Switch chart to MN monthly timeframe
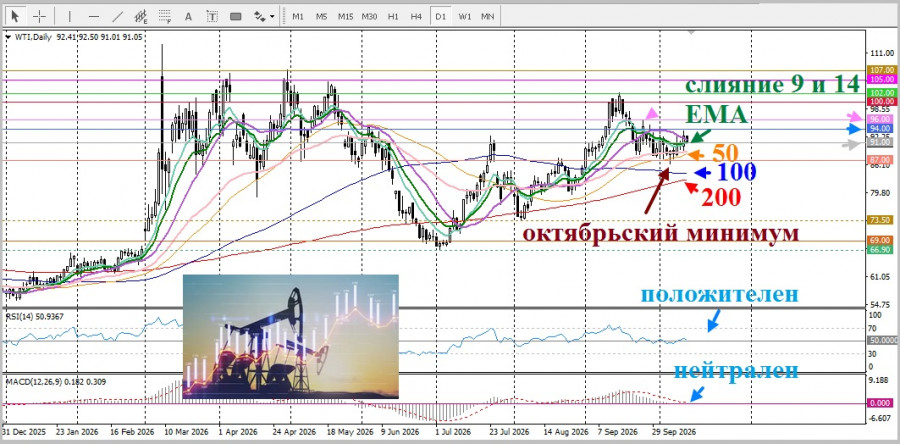Viewport: 900px width, 444px height. click(x=488, y=16)
